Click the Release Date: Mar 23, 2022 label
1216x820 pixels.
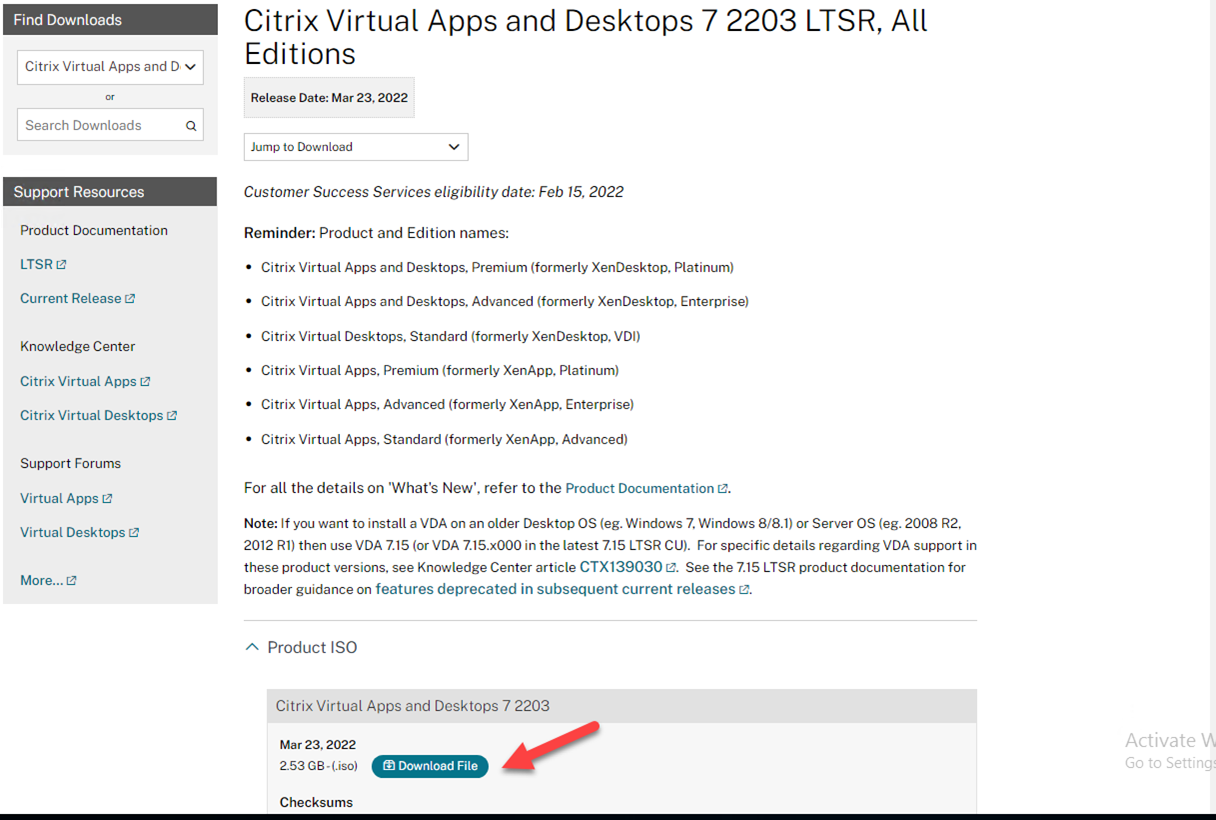[x=329, y=98]
